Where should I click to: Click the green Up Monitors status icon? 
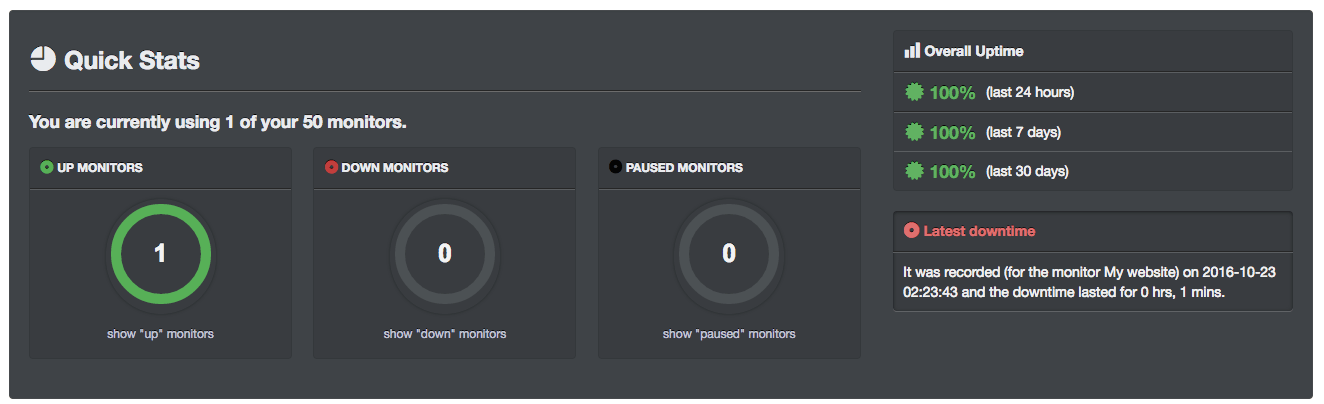46,167
